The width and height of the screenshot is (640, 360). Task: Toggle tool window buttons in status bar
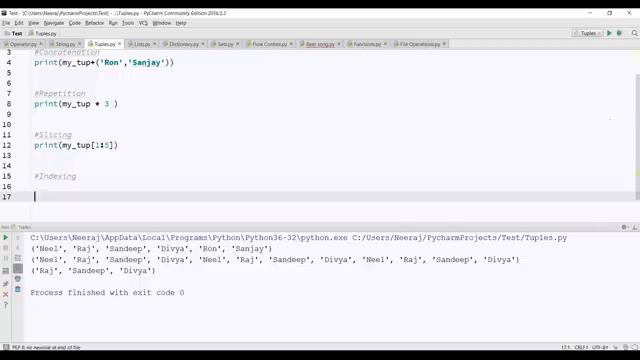coord(6,347)
